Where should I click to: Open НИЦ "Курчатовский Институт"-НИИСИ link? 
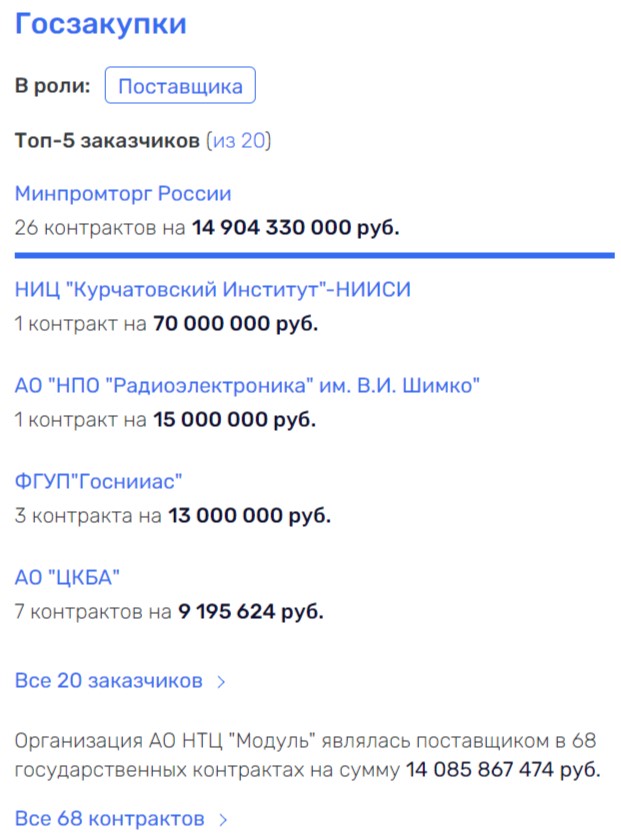[x=213, y=289]
